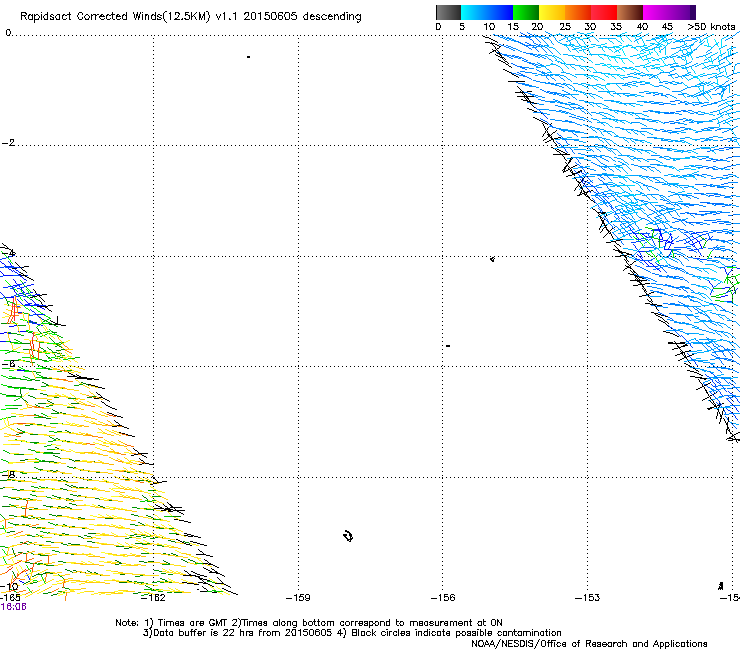Click the 'Rapidscat Corrected Winds(12.5KM)' title text
The width and height of the screenshot is (740, 650).
115,16
